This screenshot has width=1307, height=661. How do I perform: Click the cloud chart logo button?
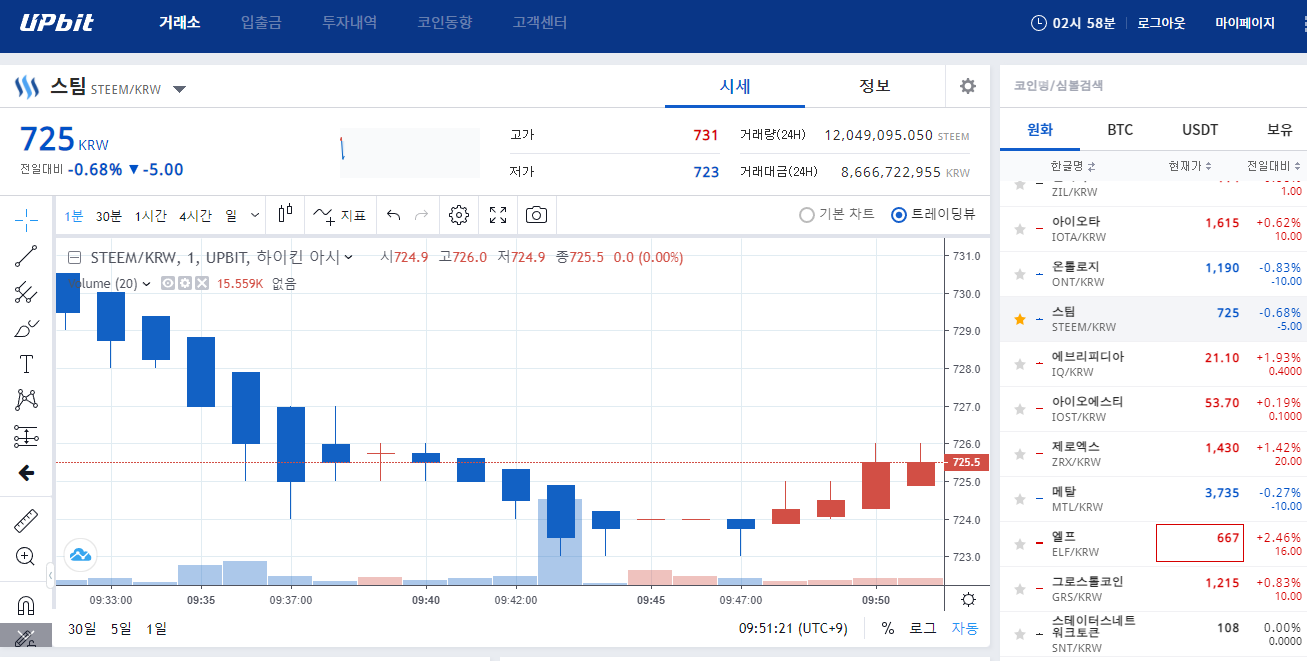(x=80, y=554)
